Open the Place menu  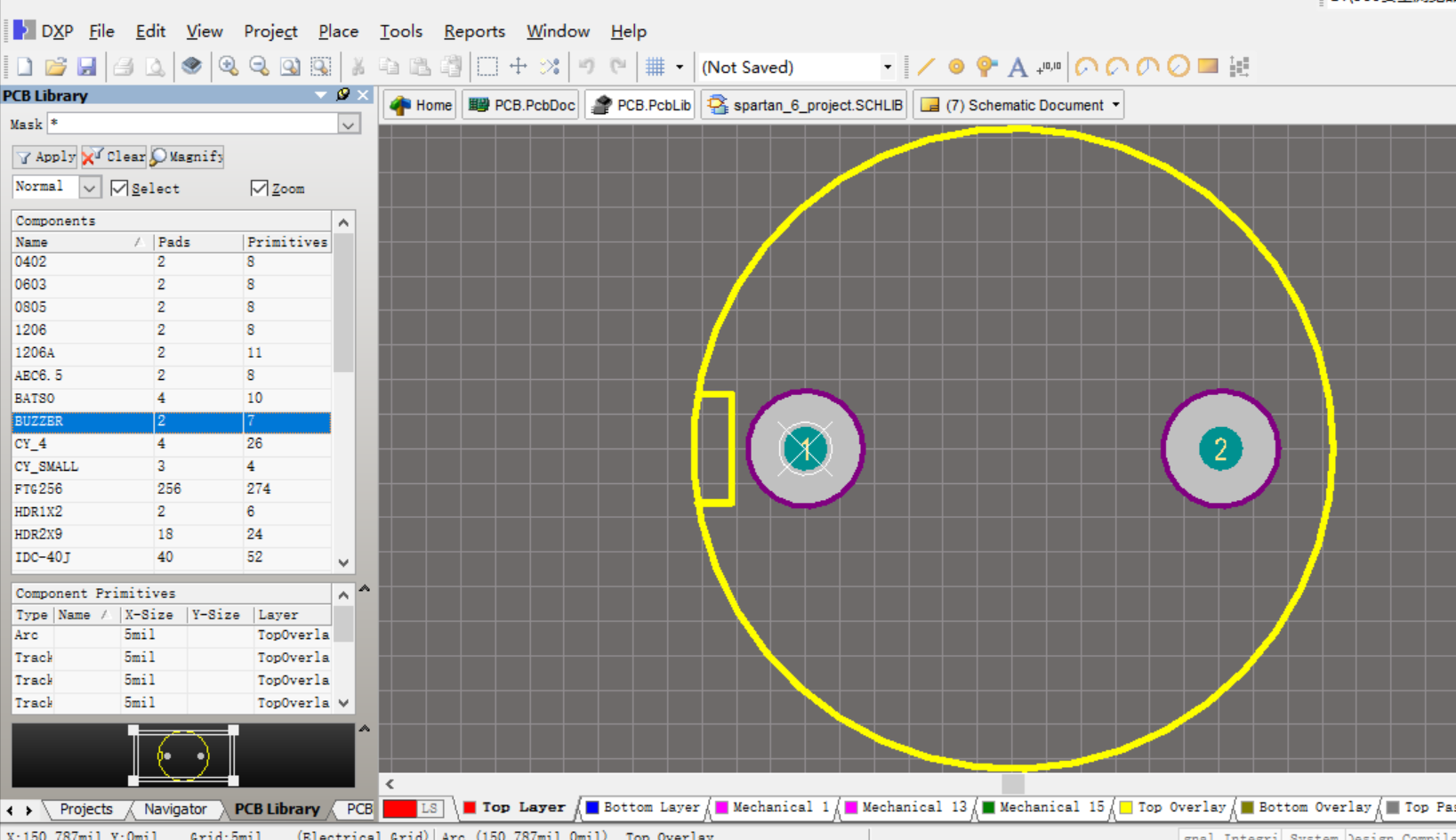tap(338, 31)
